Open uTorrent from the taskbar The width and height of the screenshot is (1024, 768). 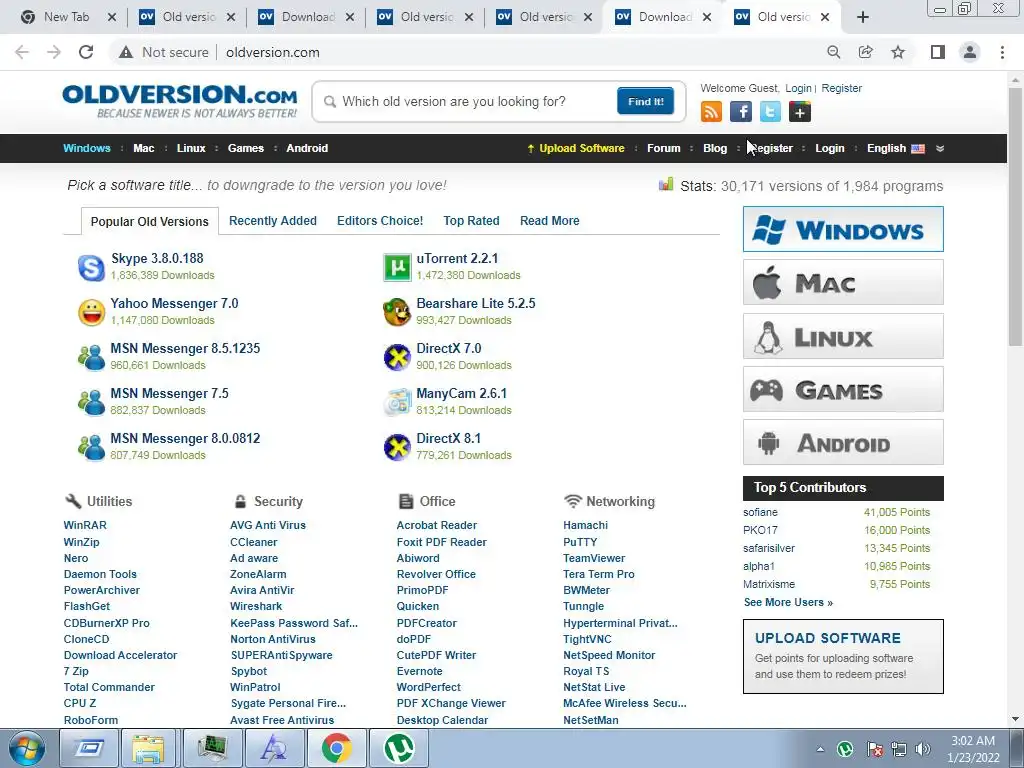398,748
